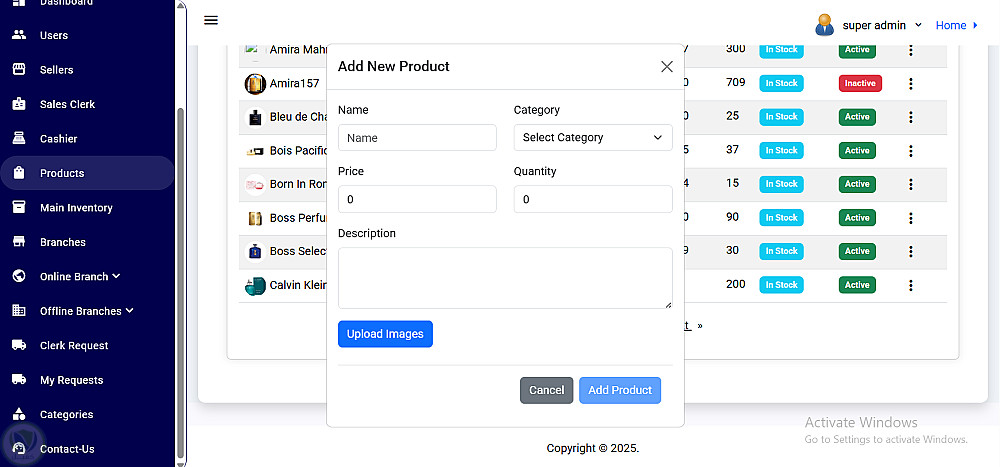Click the Clerk Request truck icon
Image resolution: width=1000 pixels, height=467 pixels.
19,345
